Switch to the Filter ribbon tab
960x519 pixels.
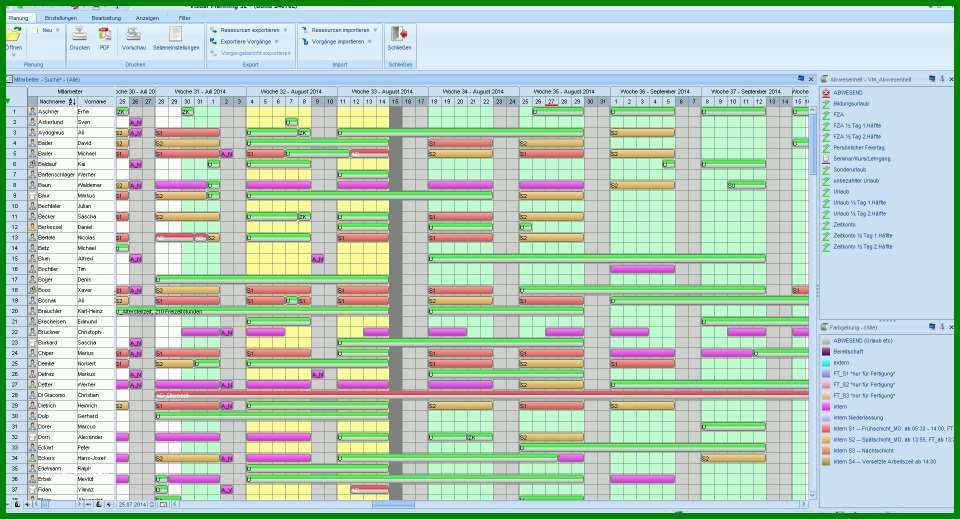pyautogui.click(x=184, y=18)
